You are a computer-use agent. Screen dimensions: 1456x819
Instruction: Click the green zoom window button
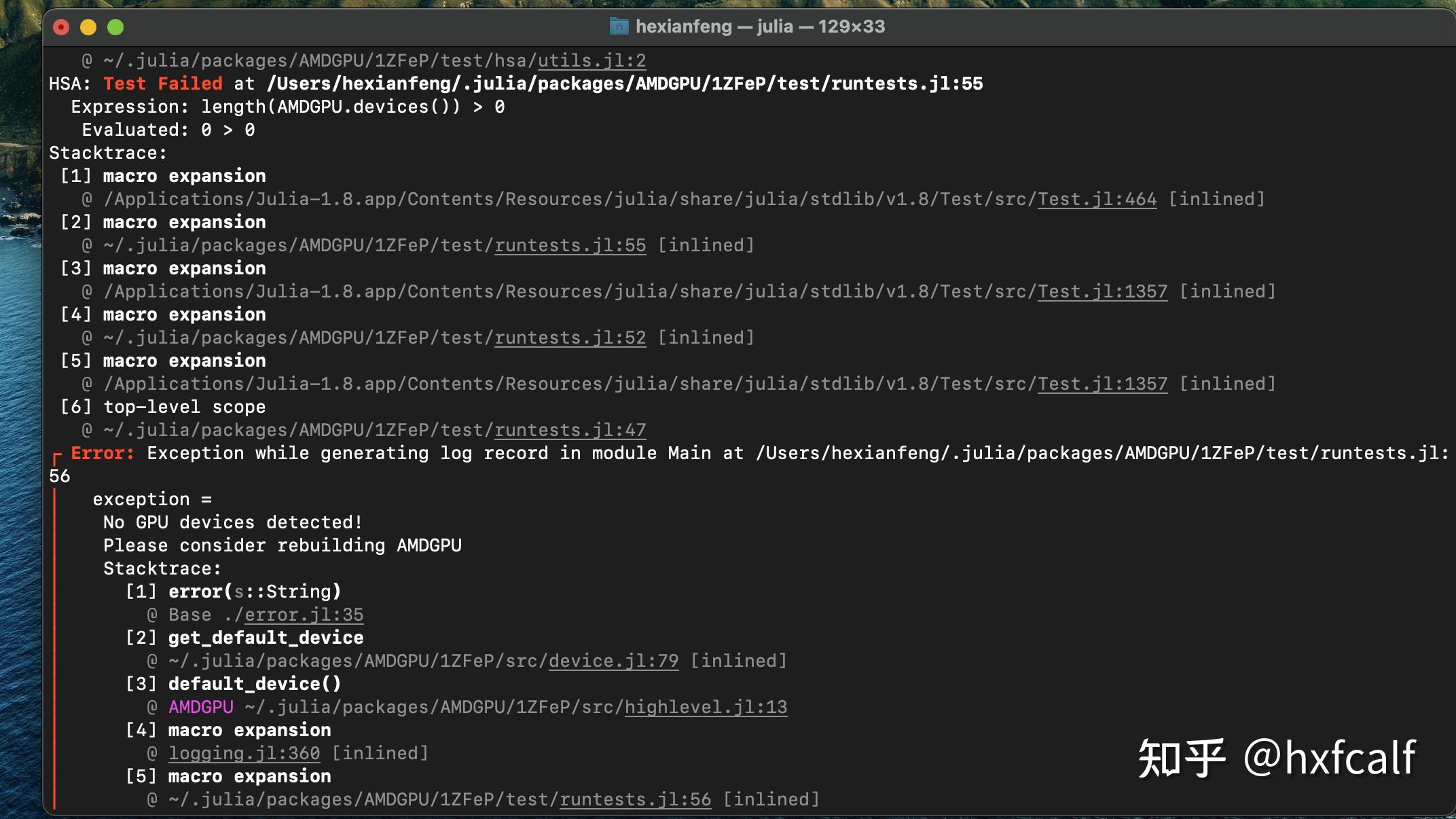[115, 27]
